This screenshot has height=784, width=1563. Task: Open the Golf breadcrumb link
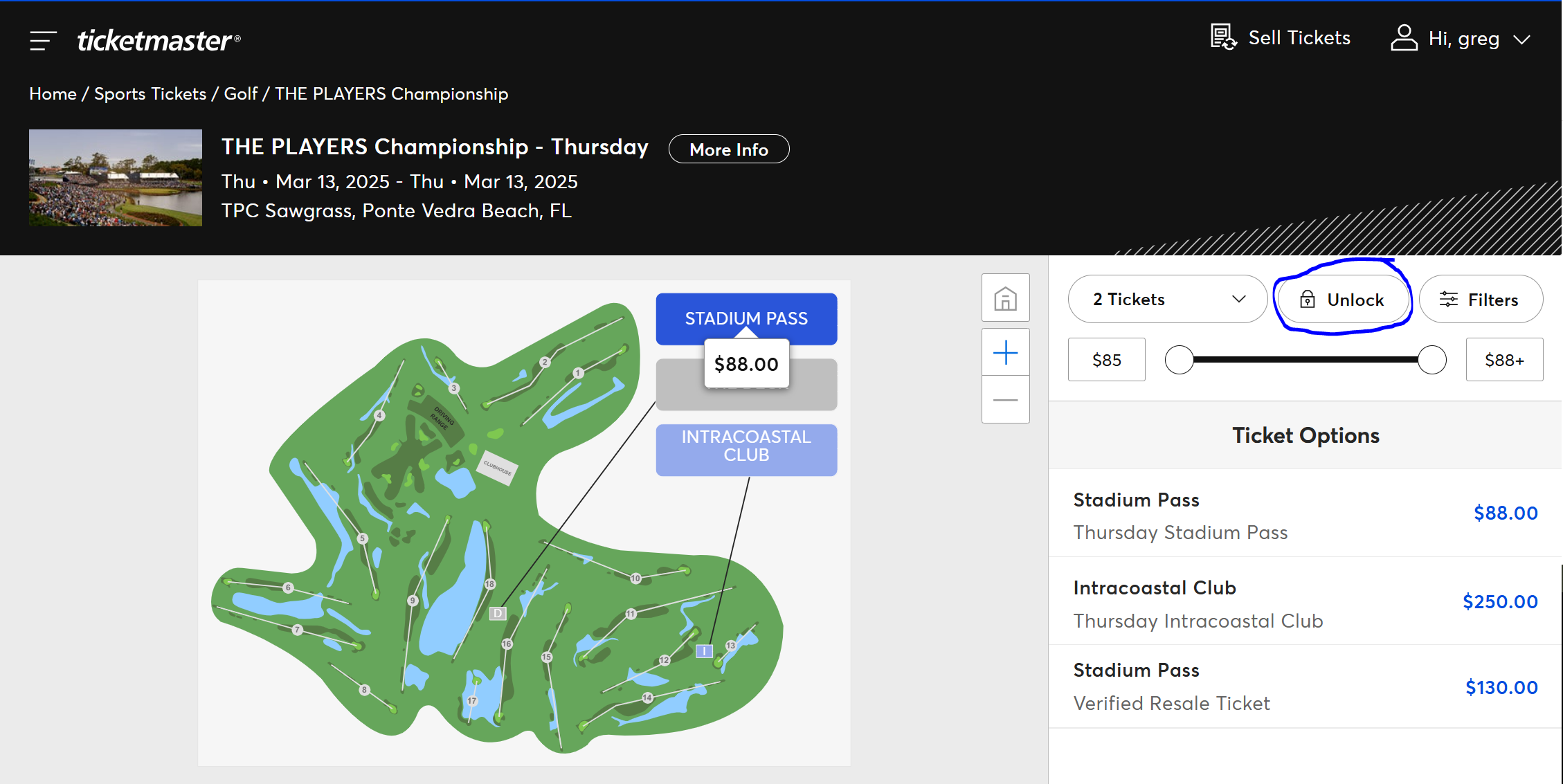coord(240,94)
